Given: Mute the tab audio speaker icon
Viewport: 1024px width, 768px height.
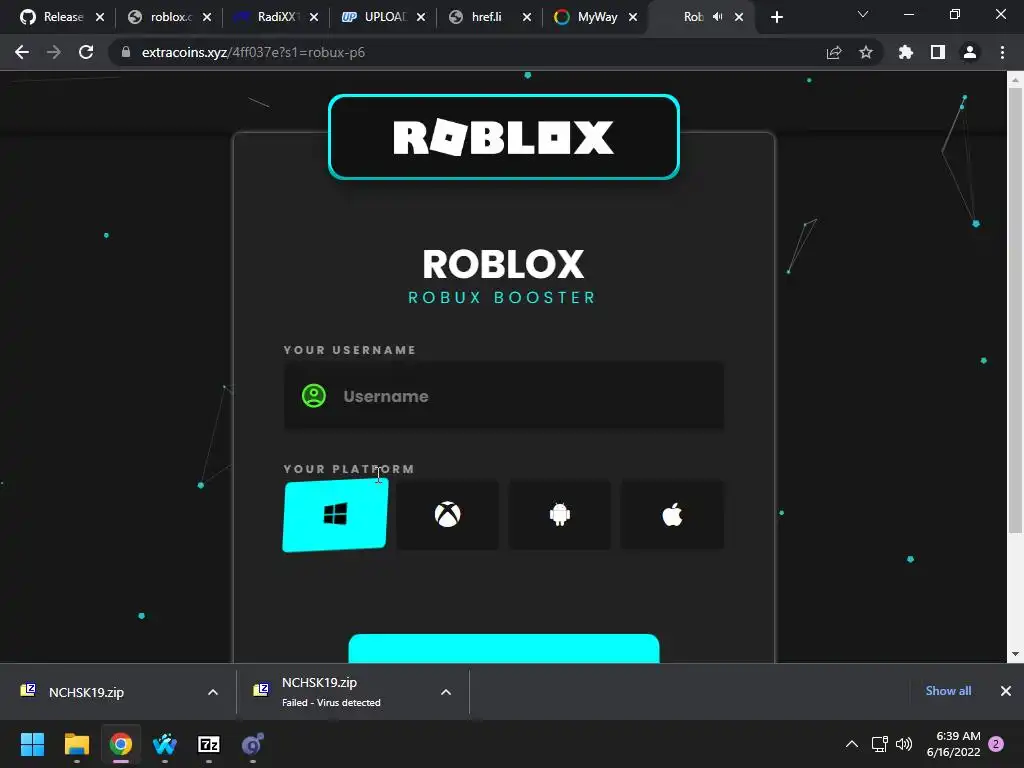Looking at the screenshot, I should pyautogui.click(x=718, y=17).
